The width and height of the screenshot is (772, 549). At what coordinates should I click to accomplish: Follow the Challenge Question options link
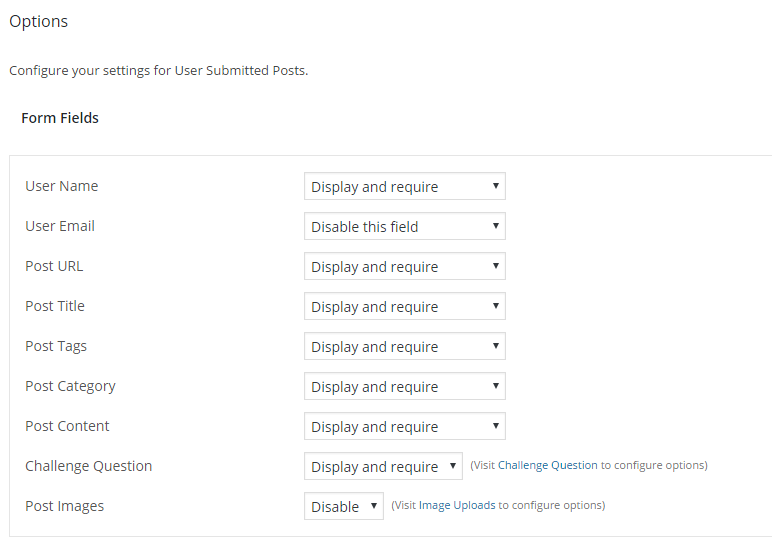[x=547, y=466]
